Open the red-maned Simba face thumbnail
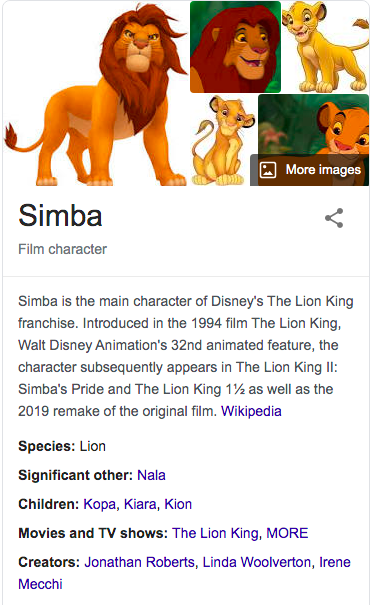This screenshot has height=605, width=374. point(235,47)
